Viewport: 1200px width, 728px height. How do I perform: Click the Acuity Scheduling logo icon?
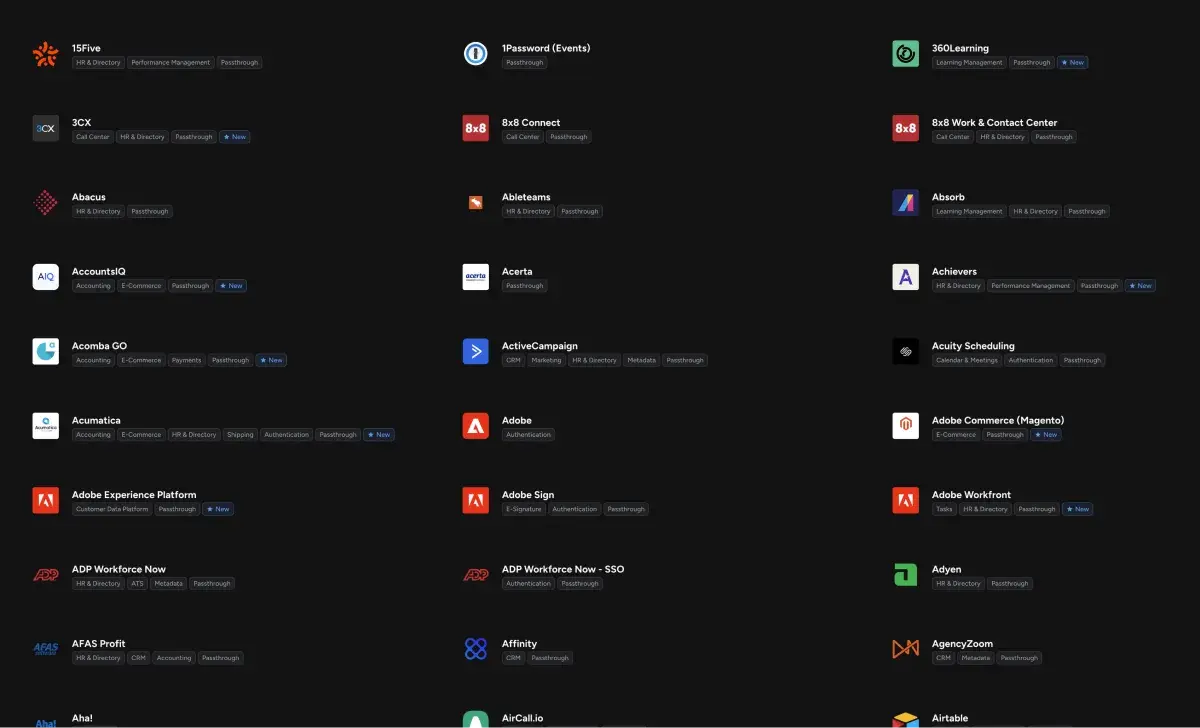tap(906, 351)
